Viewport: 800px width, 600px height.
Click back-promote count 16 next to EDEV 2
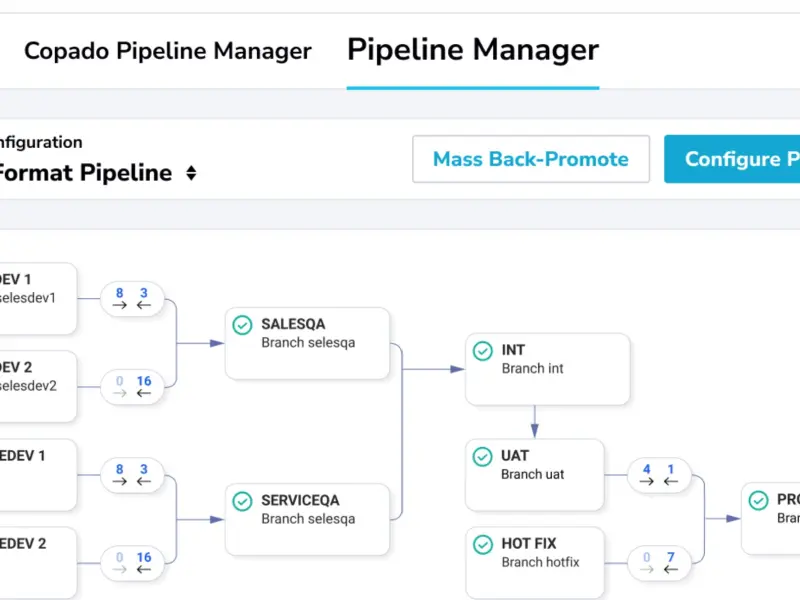[144, 557]
